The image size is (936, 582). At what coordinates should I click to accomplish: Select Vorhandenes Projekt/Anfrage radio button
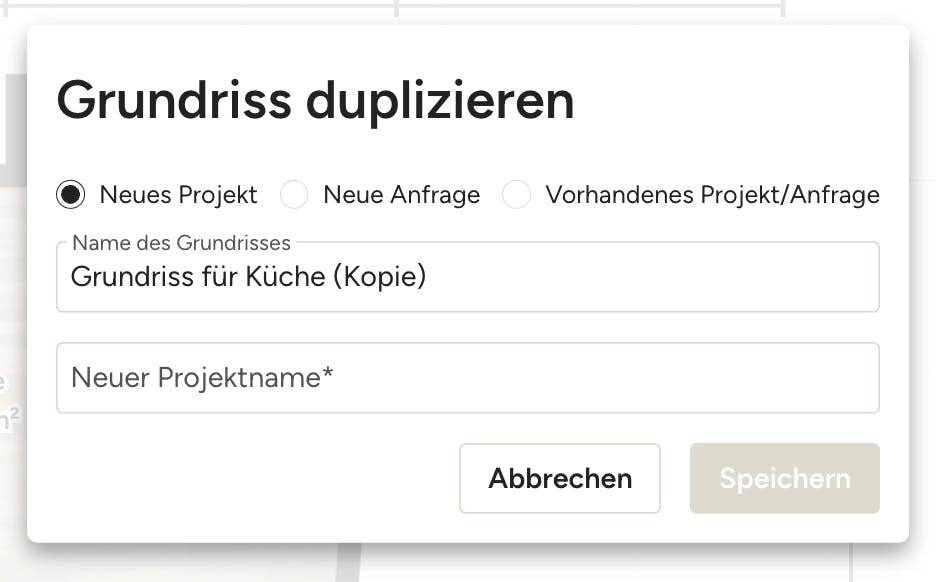[x=516, y=195]
